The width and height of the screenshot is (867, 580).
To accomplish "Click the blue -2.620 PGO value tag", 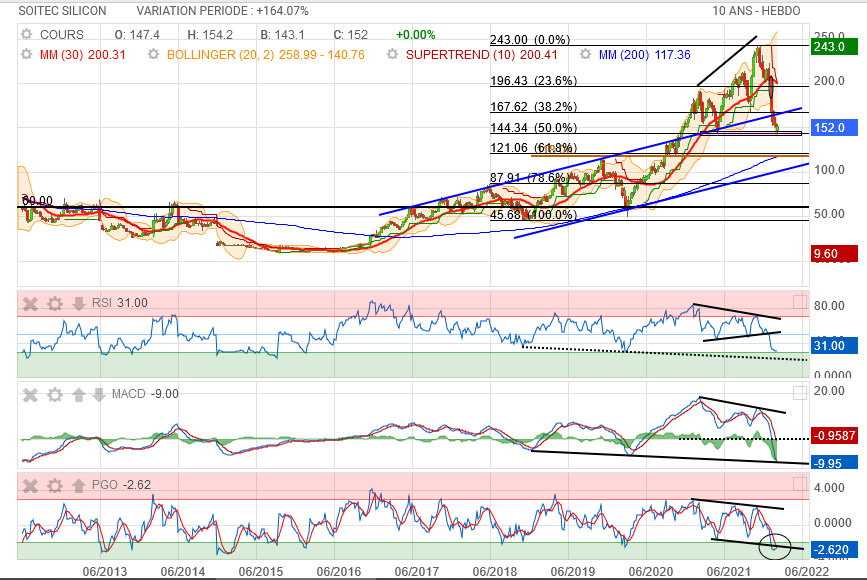I will click(x=834, y=550).
